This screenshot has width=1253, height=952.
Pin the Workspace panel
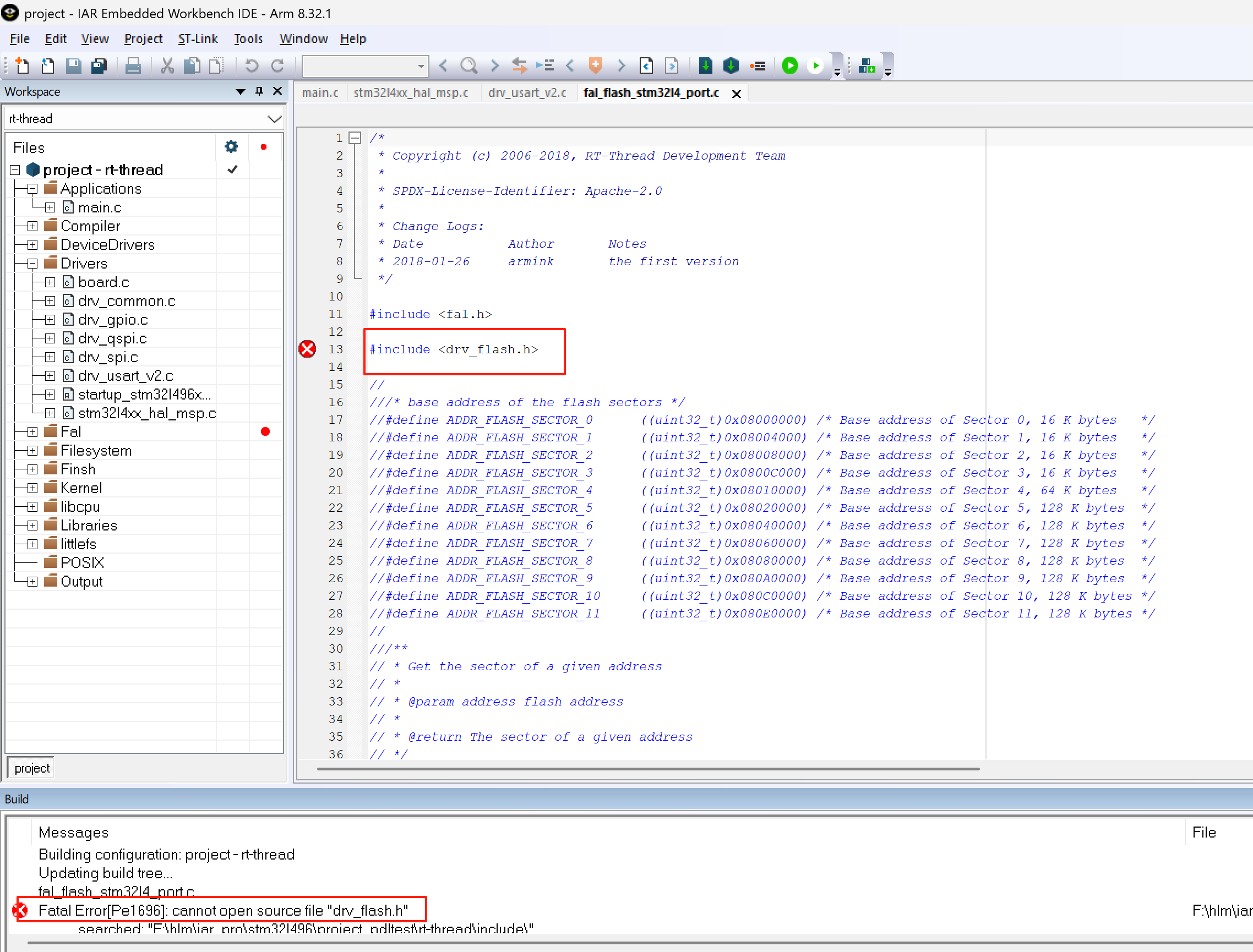(x=259, y=91)
